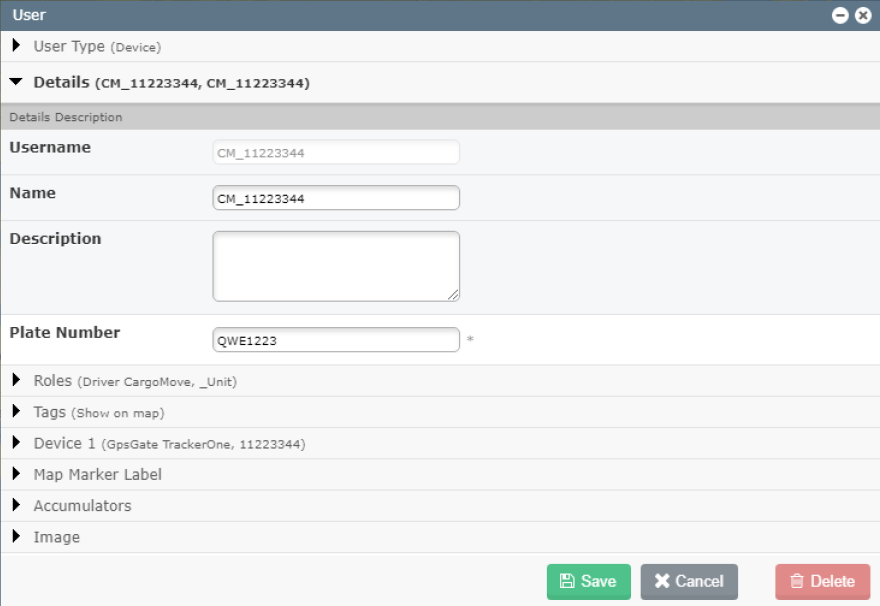Click the disabled Username field
This screenshot has height=606, width=880.
point(336,153)
